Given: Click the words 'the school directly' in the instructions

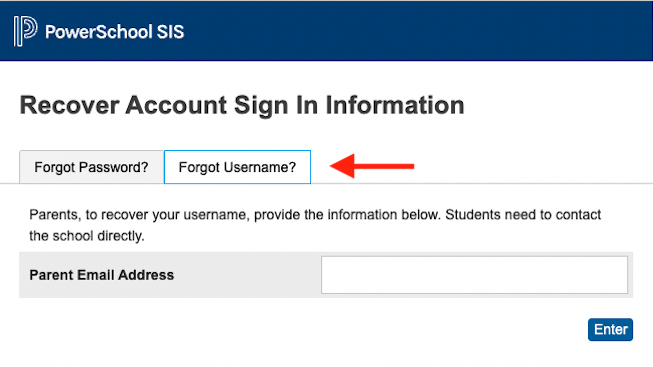Looking at the screenshot, I should click(x=87, y=236).
